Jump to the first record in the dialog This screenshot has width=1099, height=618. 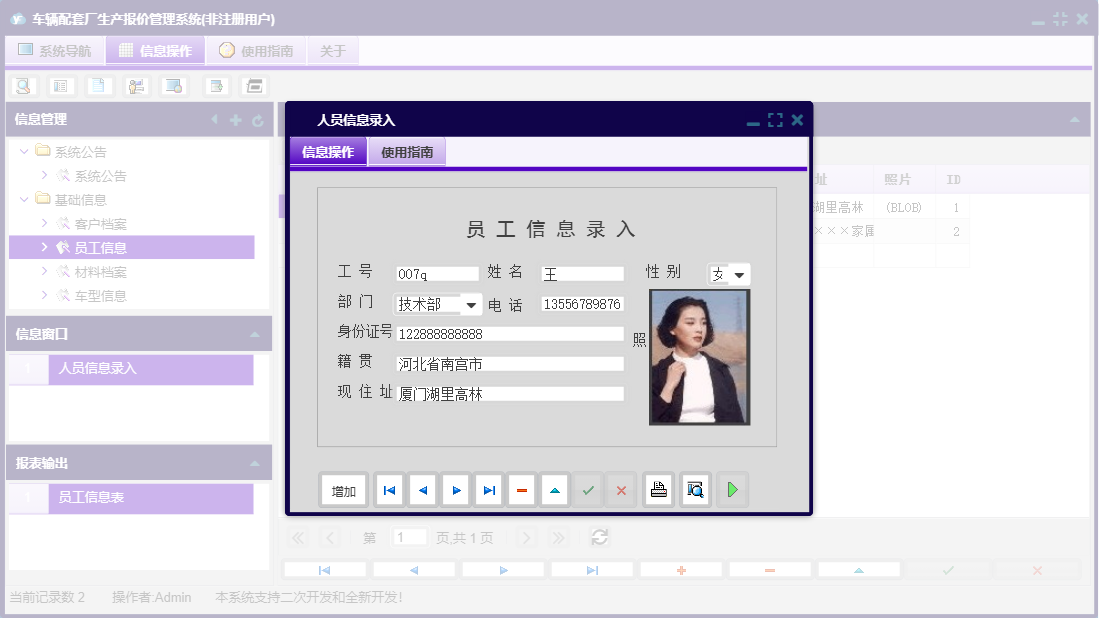pos(389,489)
